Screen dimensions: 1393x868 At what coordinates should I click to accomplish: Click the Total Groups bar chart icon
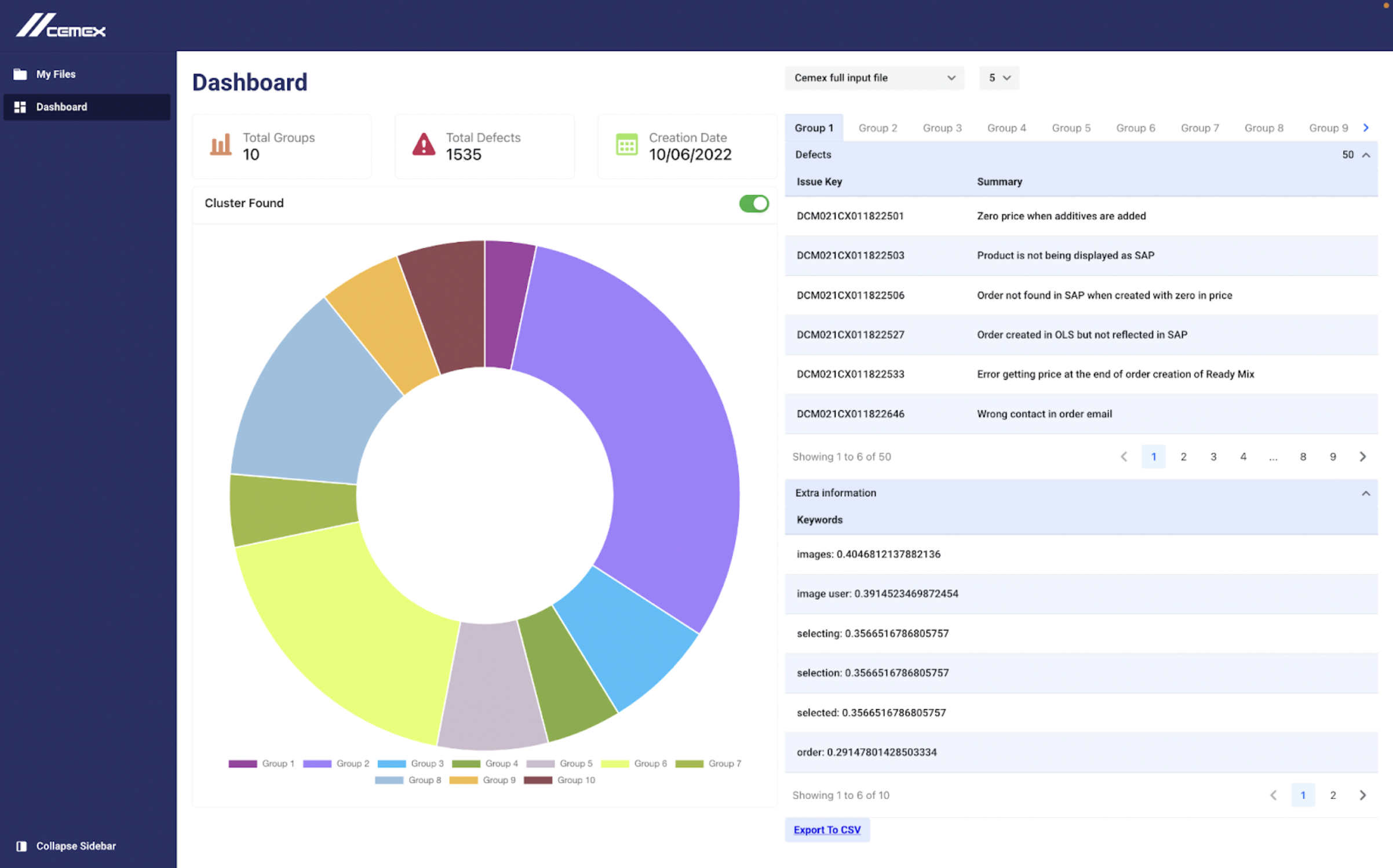coord(220,145)
